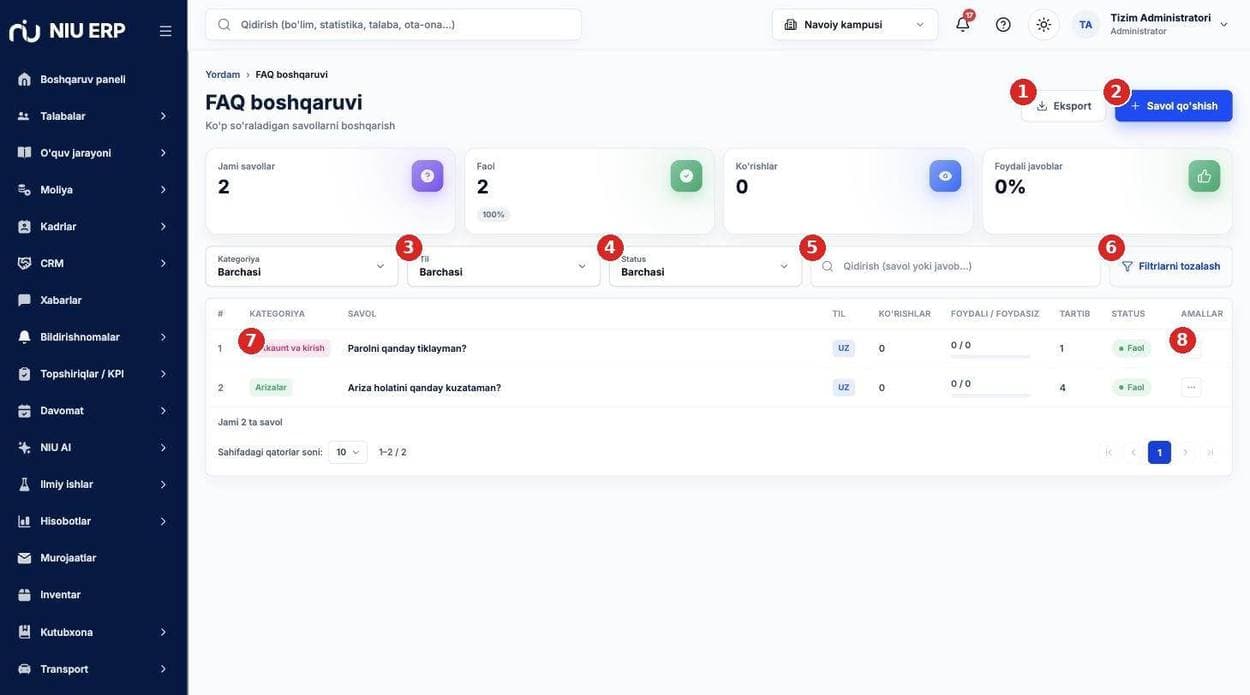Click the Savol qo'shish button

(x=1173, y=106)
